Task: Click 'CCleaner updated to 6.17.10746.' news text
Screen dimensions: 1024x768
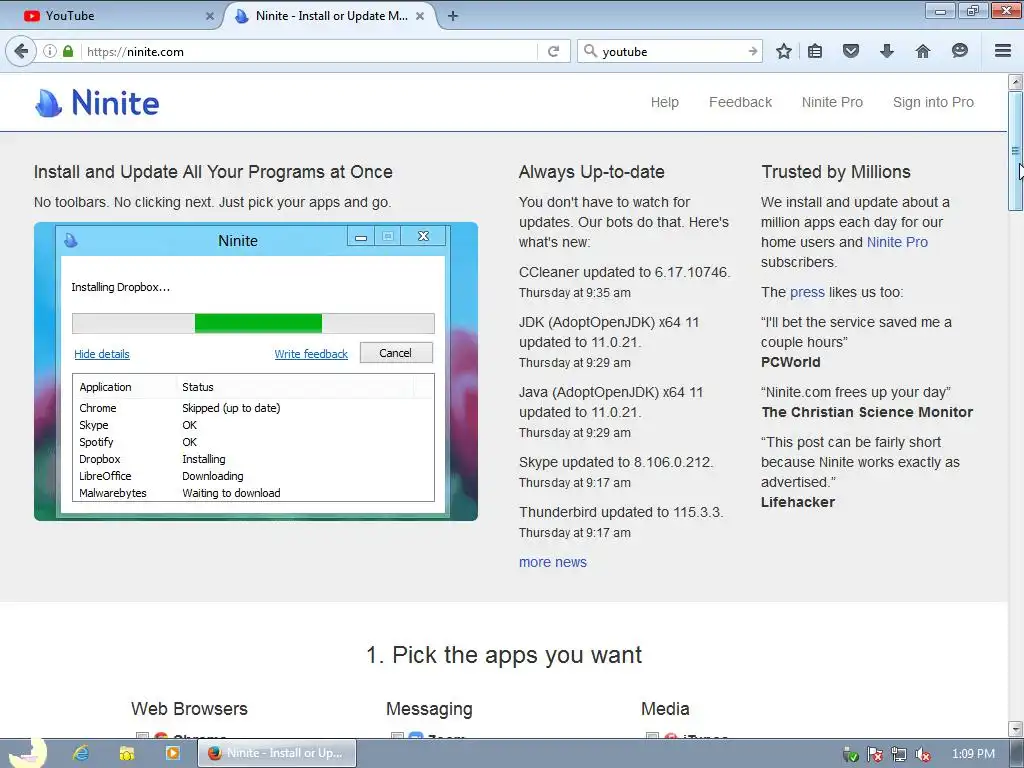Action: click(624, 272)
